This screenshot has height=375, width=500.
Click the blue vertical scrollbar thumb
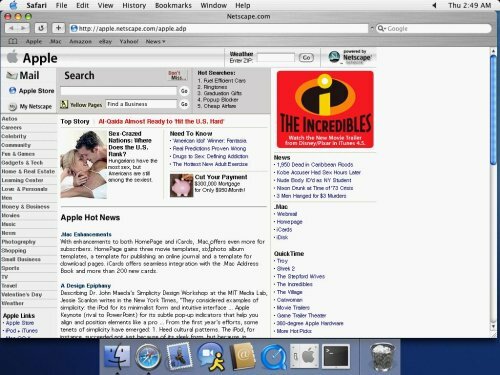pos(493,110)
